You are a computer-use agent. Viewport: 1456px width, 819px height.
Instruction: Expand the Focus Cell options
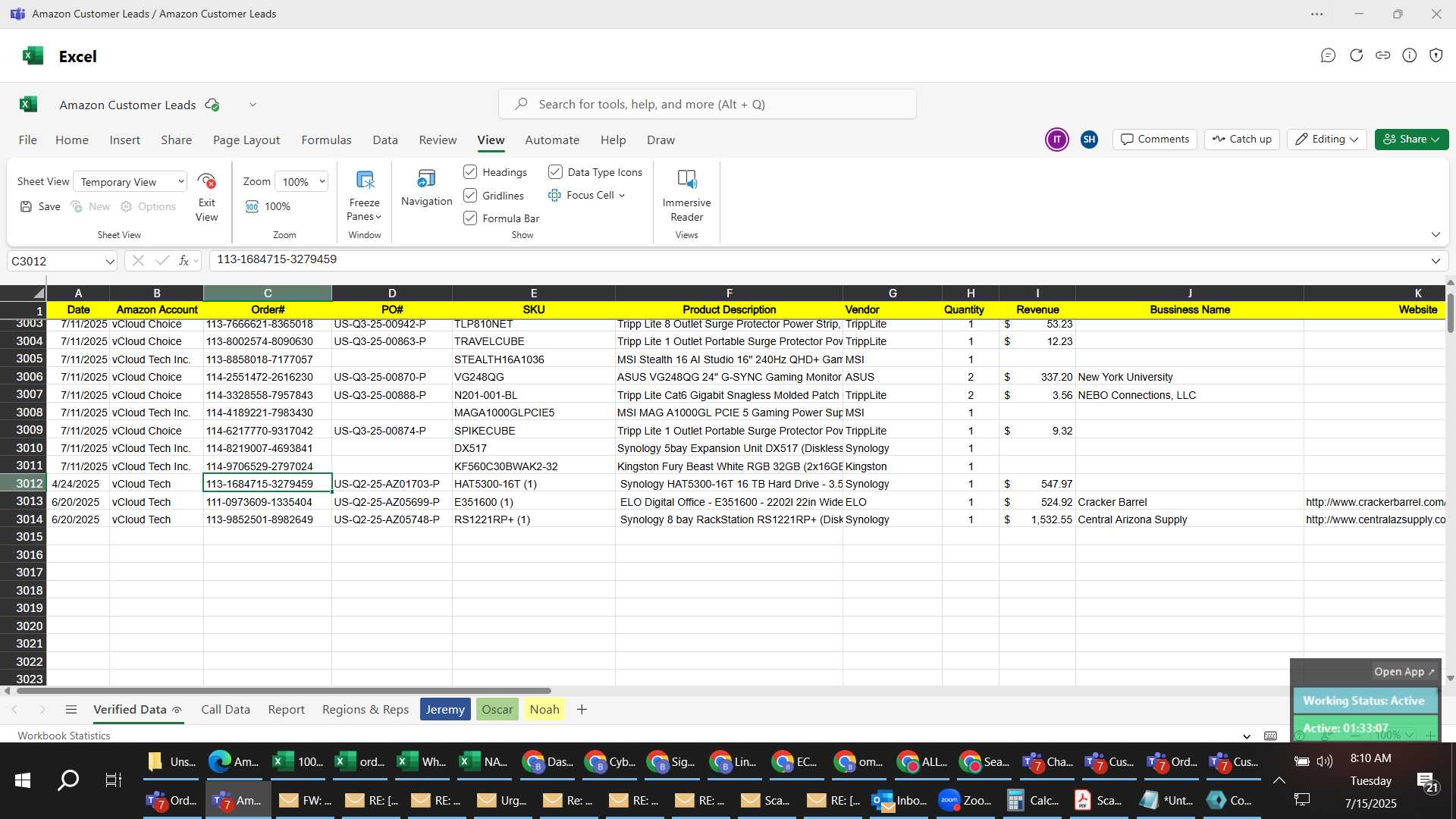622,196
